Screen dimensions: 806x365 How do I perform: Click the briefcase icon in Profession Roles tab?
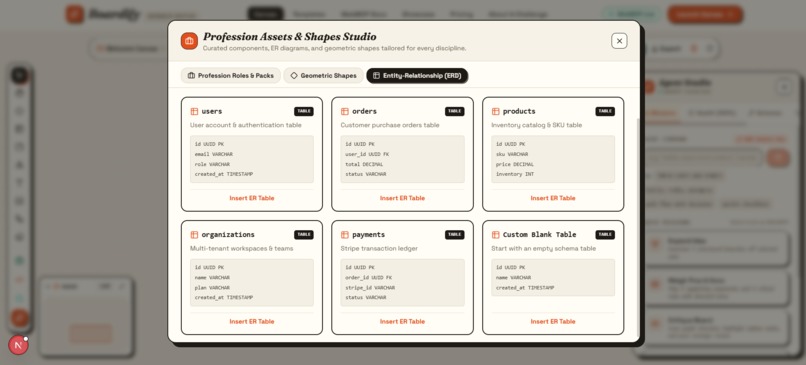[191, 76]
